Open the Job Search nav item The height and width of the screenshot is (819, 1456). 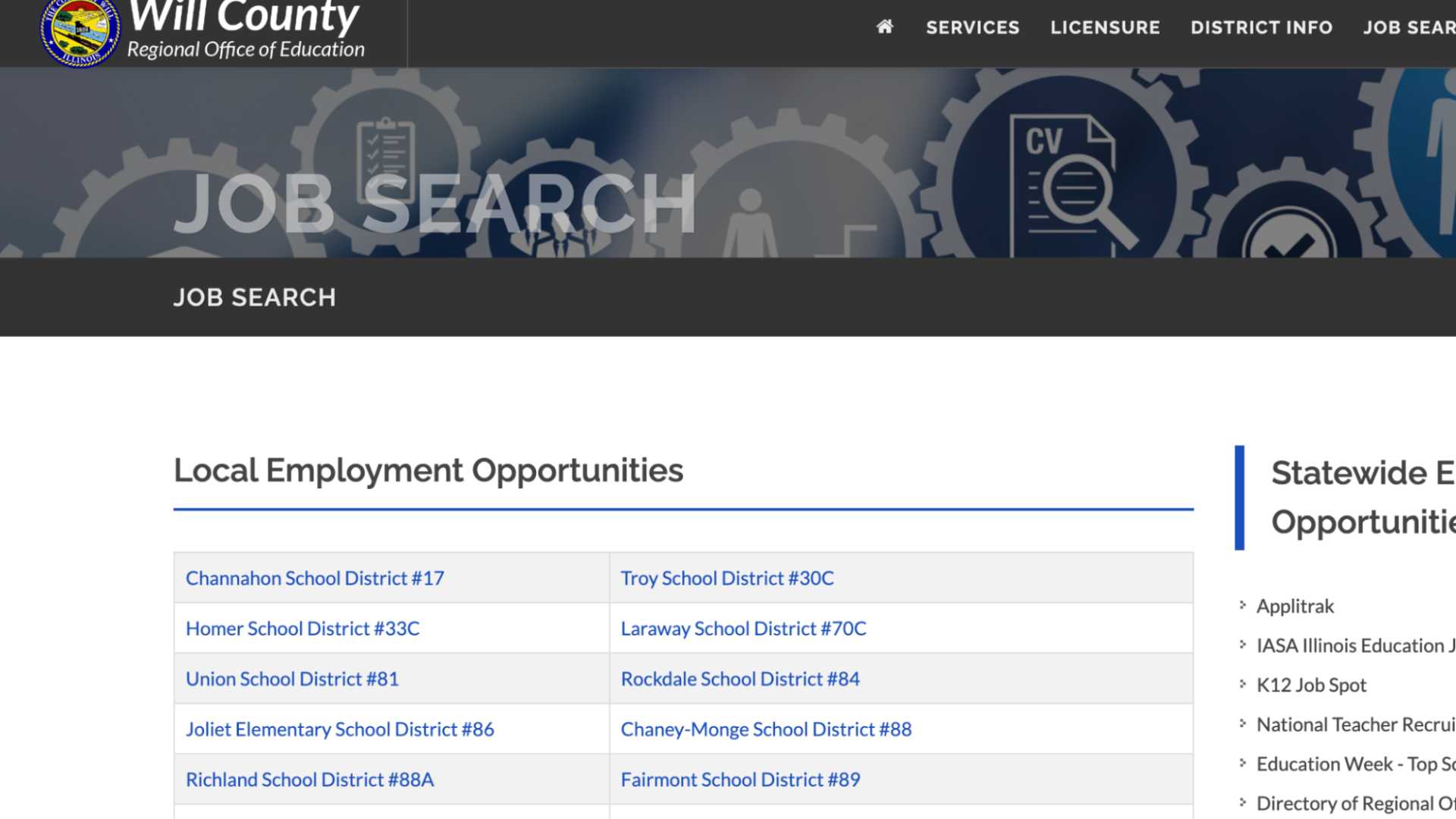pyautogui.click(x=1408, y=27)
